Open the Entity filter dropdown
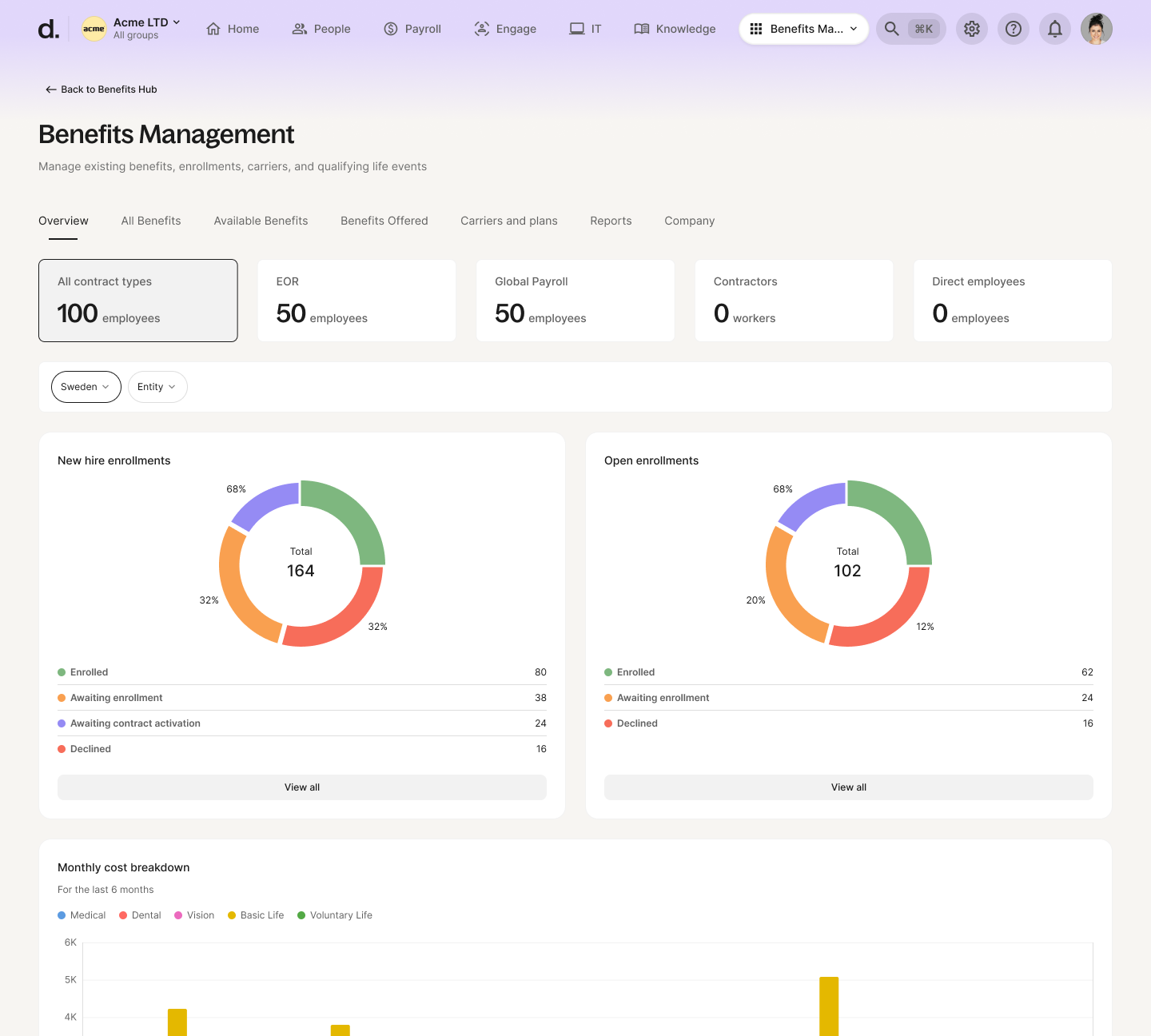1151x1036 pixels. [x=157, y=387]
